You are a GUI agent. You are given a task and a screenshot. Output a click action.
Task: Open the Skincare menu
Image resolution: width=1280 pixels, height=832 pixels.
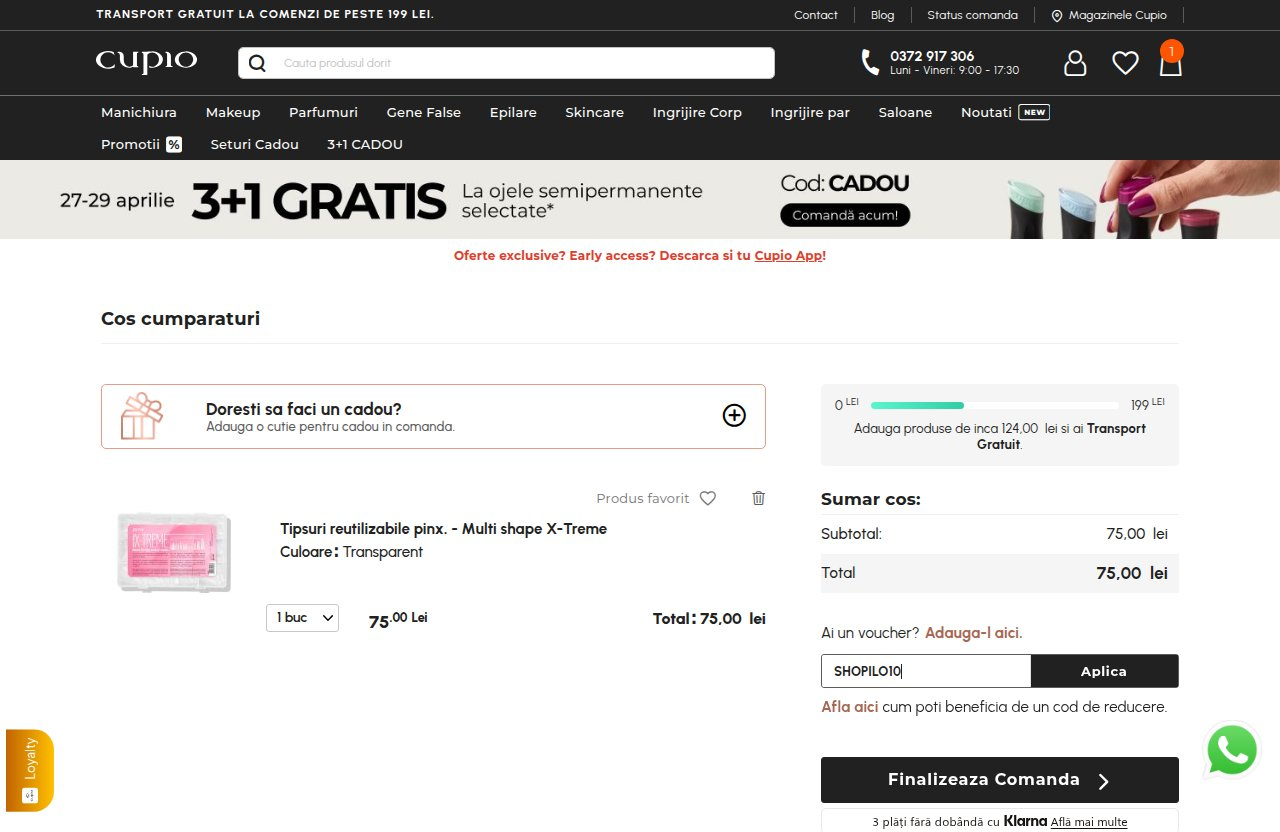click(x=594, y=112)
